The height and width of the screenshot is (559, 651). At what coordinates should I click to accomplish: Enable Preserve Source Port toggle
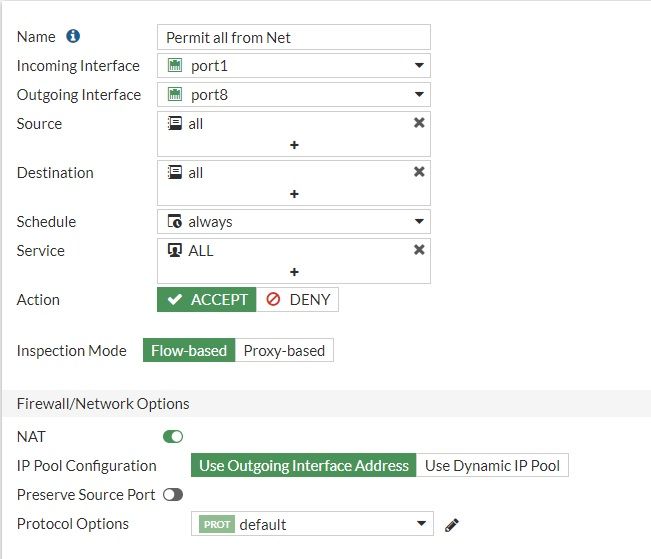(173, 495)
